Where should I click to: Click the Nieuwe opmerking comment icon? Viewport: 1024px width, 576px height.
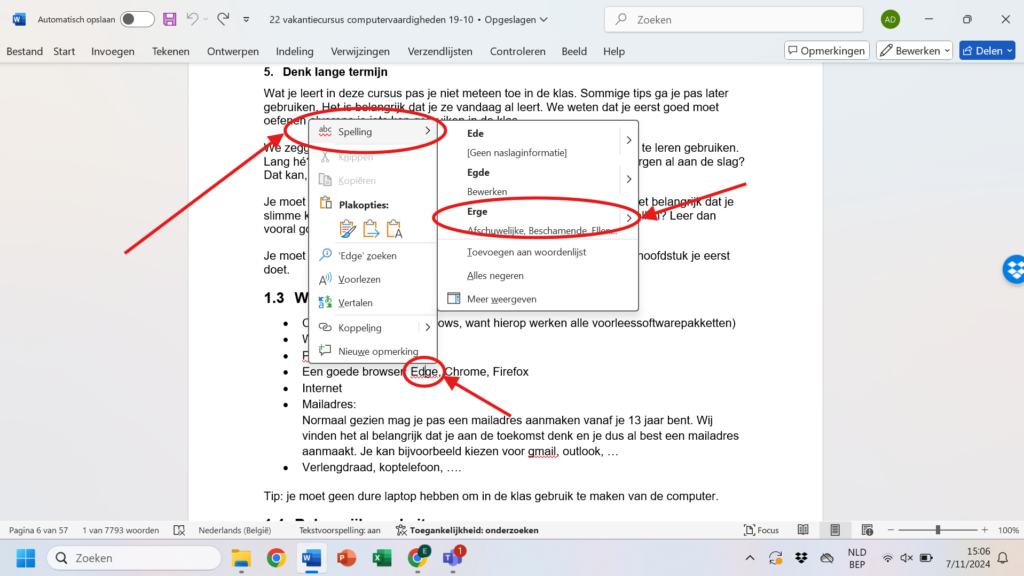(x=324, y=351)
